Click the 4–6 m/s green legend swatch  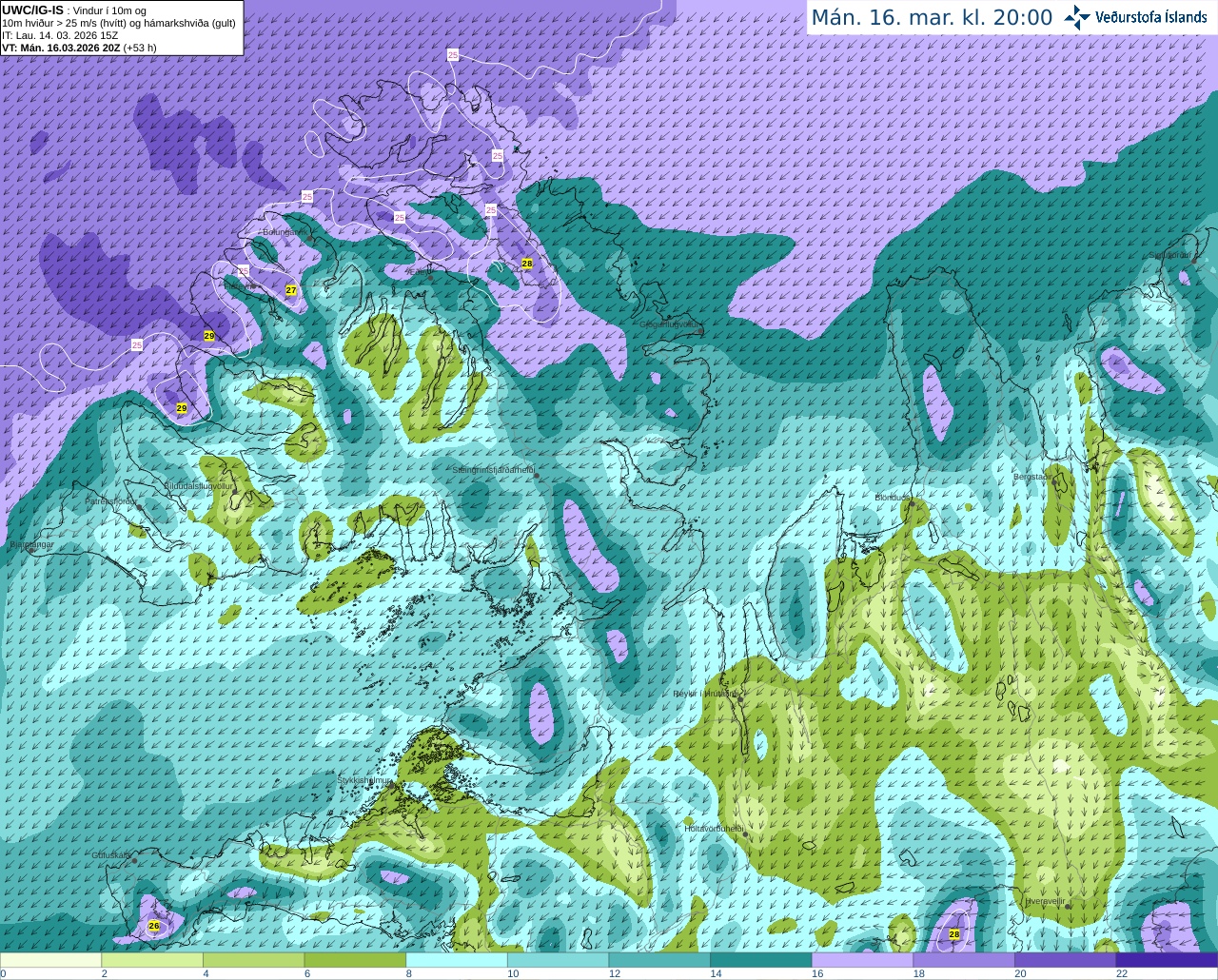point(253,960)
